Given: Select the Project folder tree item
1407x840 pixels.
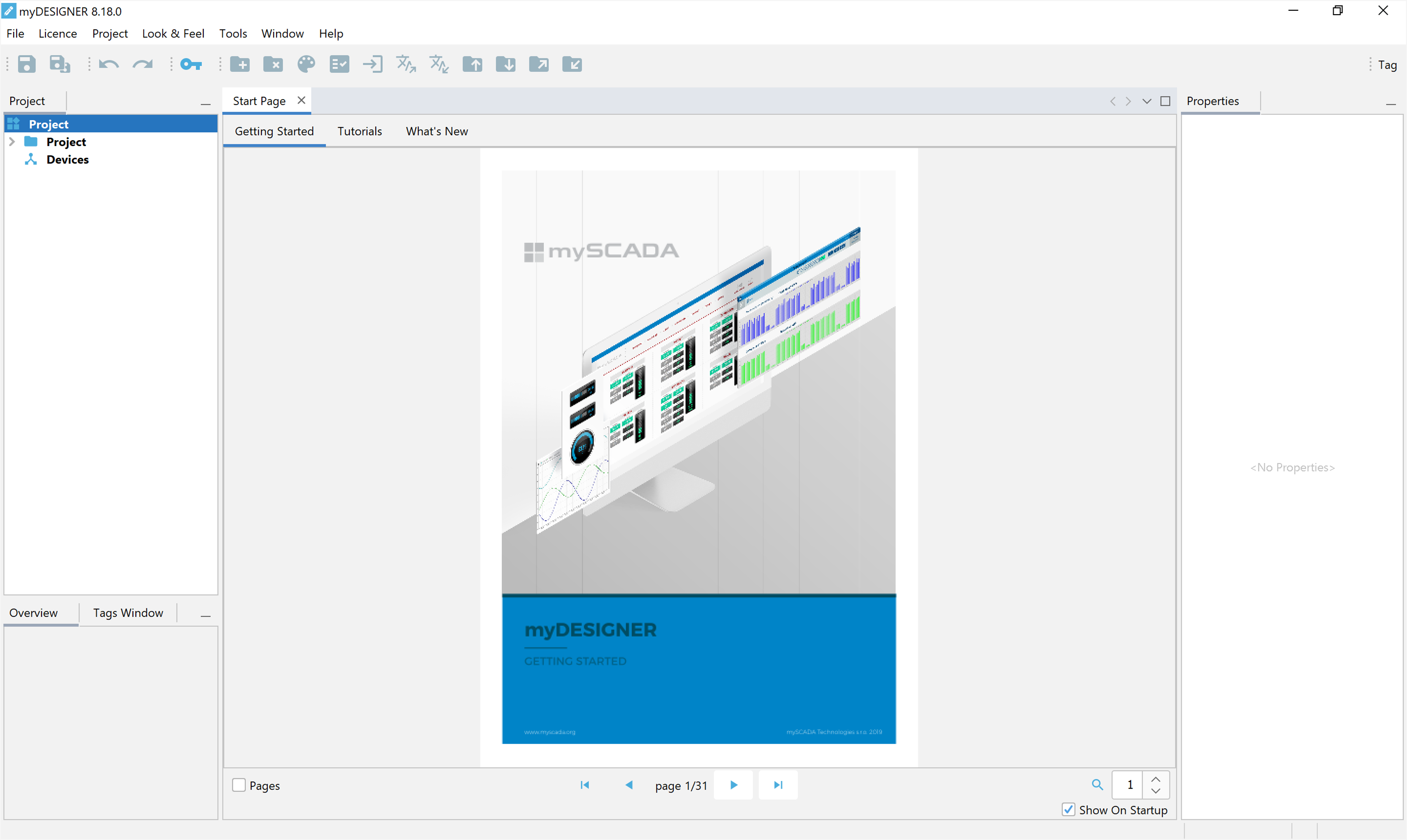Looking at the screenshot, I should [66, 142].
